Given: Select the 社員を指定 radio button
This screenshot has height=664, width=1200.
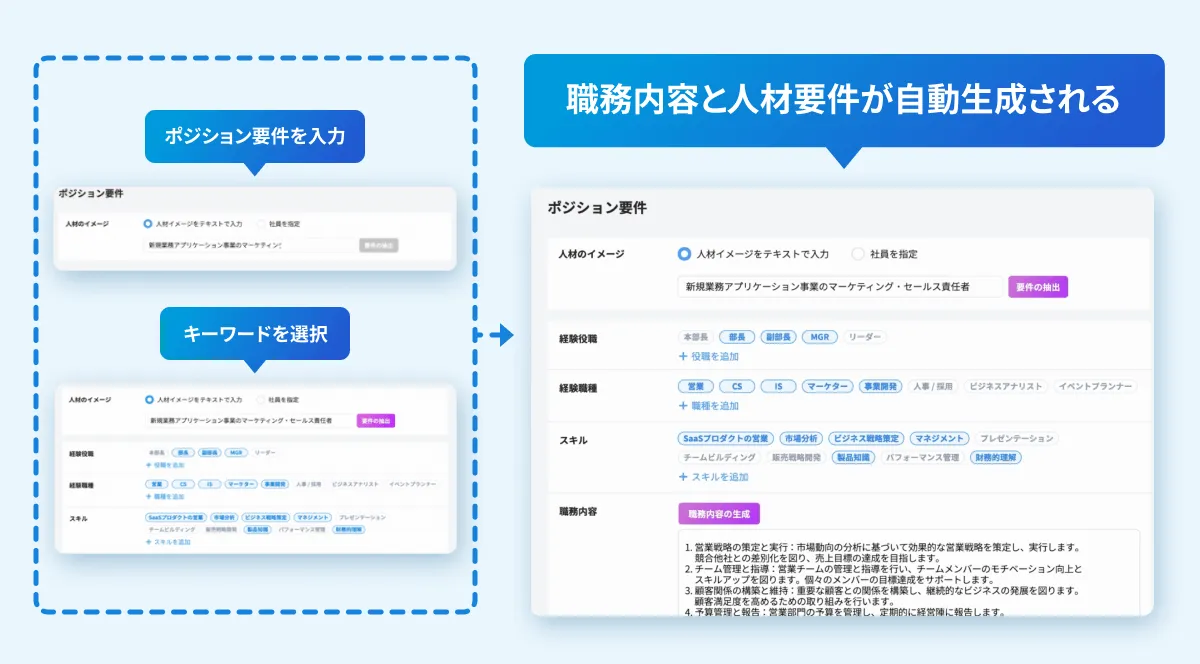Looking at the screenshot, I should coord(859,254).
